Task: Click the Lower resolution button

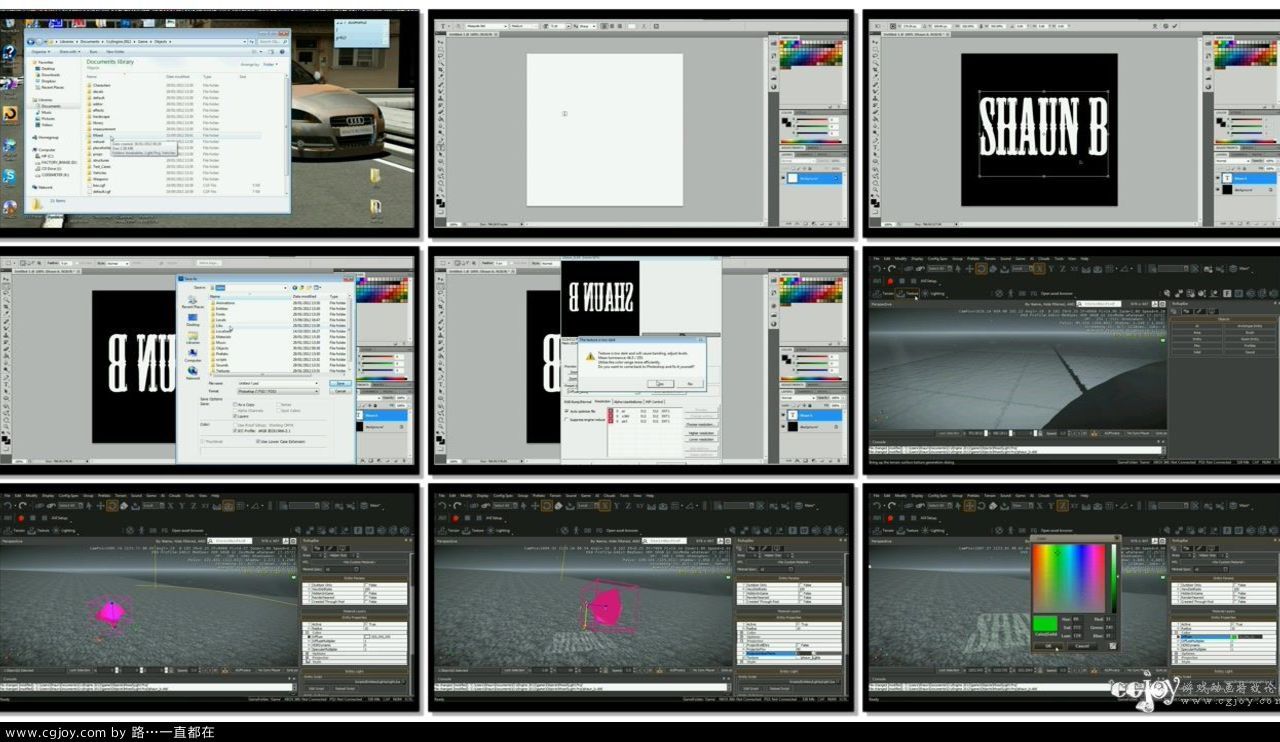Action: point(701,439)
